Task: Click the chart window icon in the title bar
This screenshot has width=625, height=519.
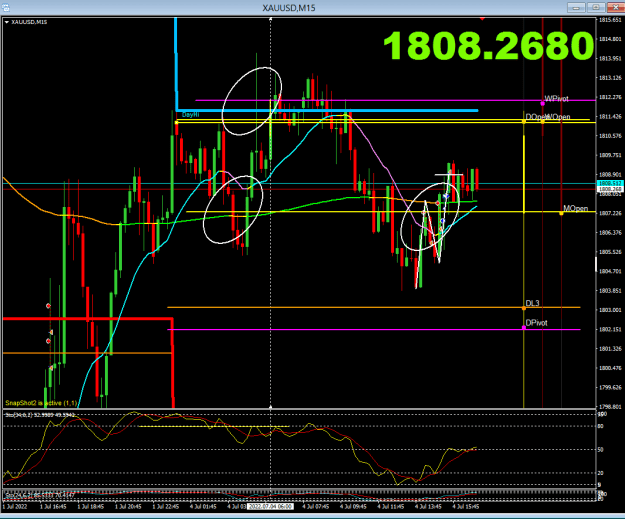Action: coord(5,8)
